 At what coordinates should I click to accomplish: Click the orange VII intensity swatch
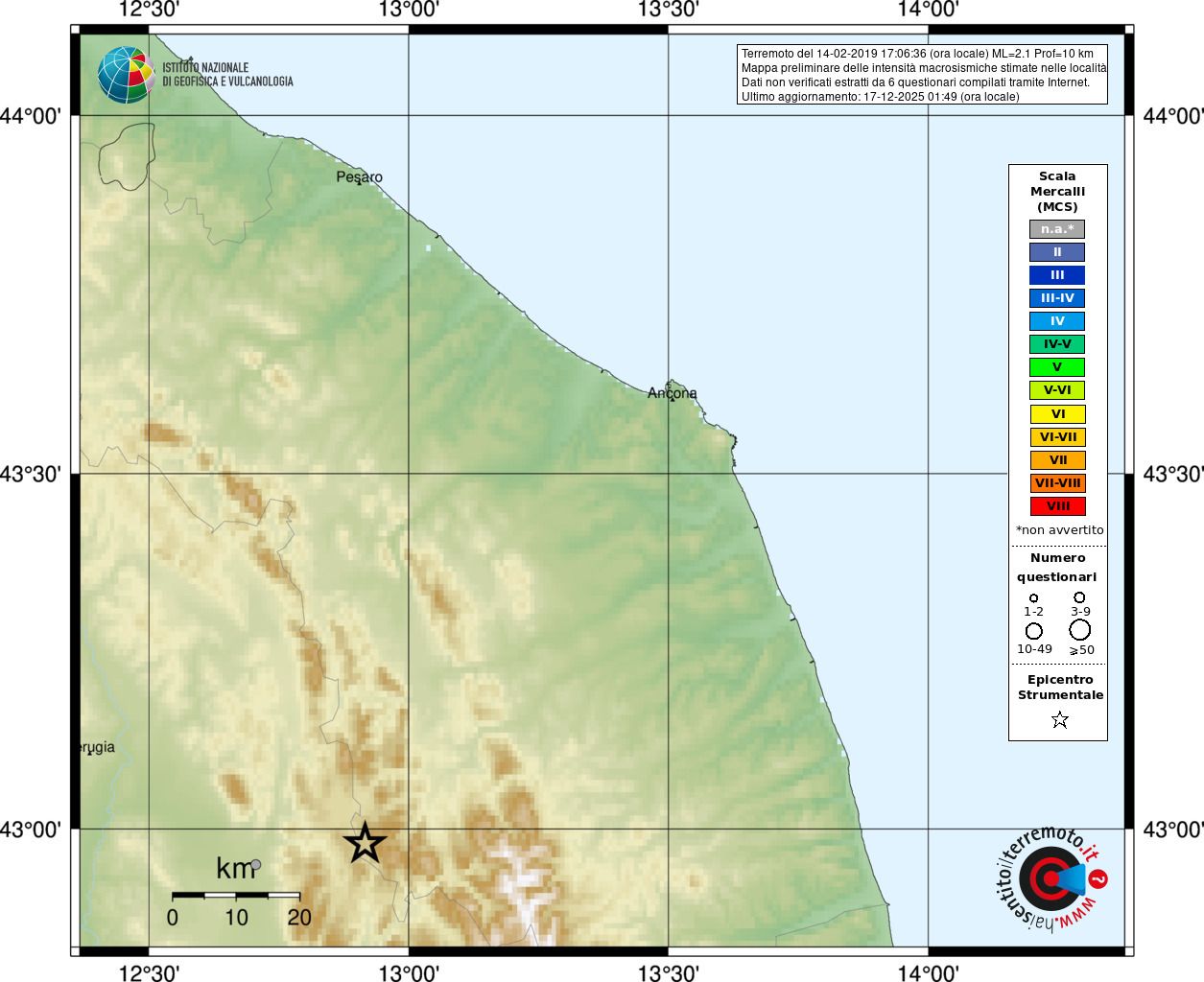1058,460
